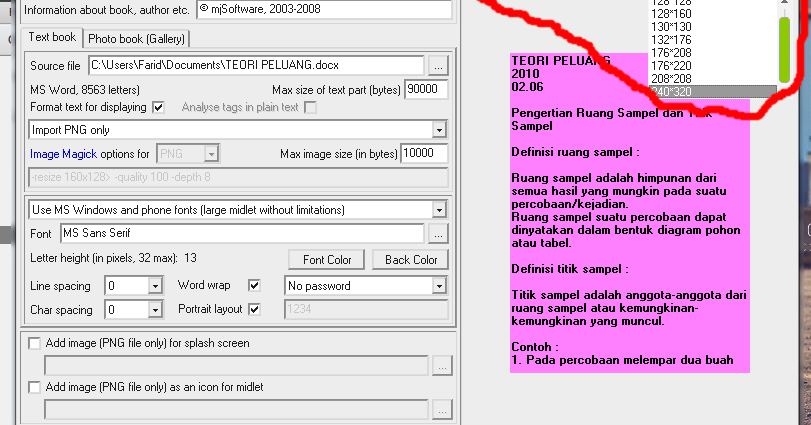The width and height of the screenshot is (811, 425).
Task: Open the Import PNG only dropdown
Action: pyautogui.click(x=238, y=130)
